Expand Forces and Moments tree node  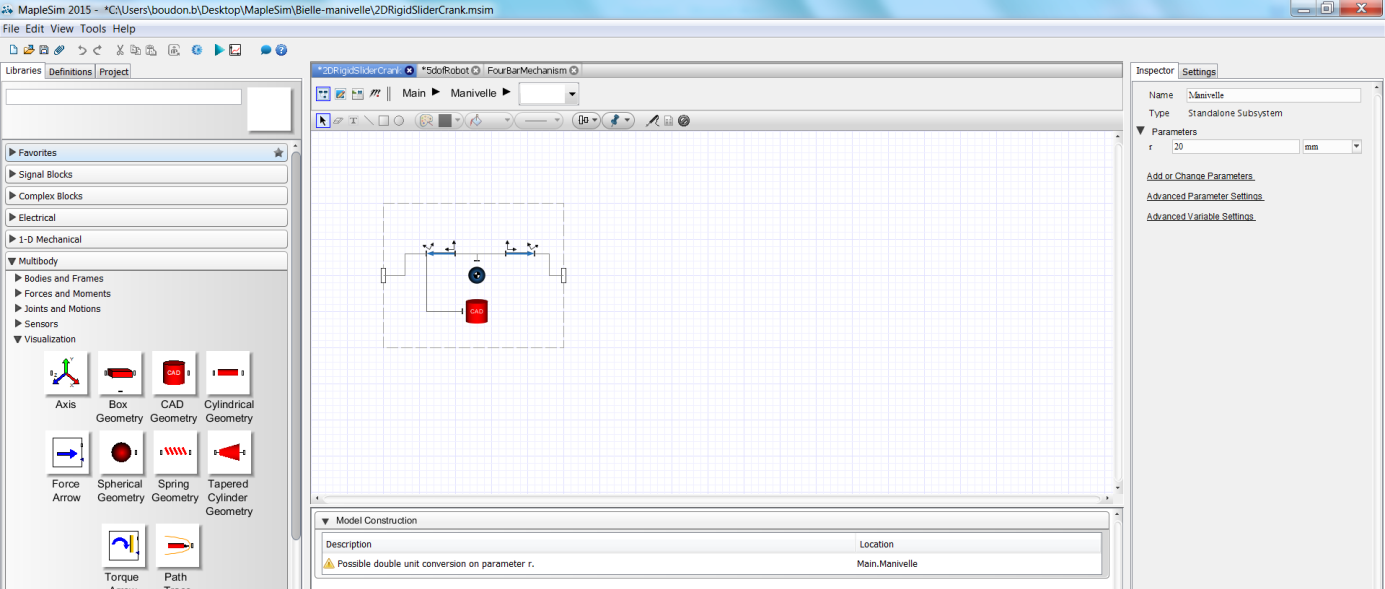pos(18,293)
